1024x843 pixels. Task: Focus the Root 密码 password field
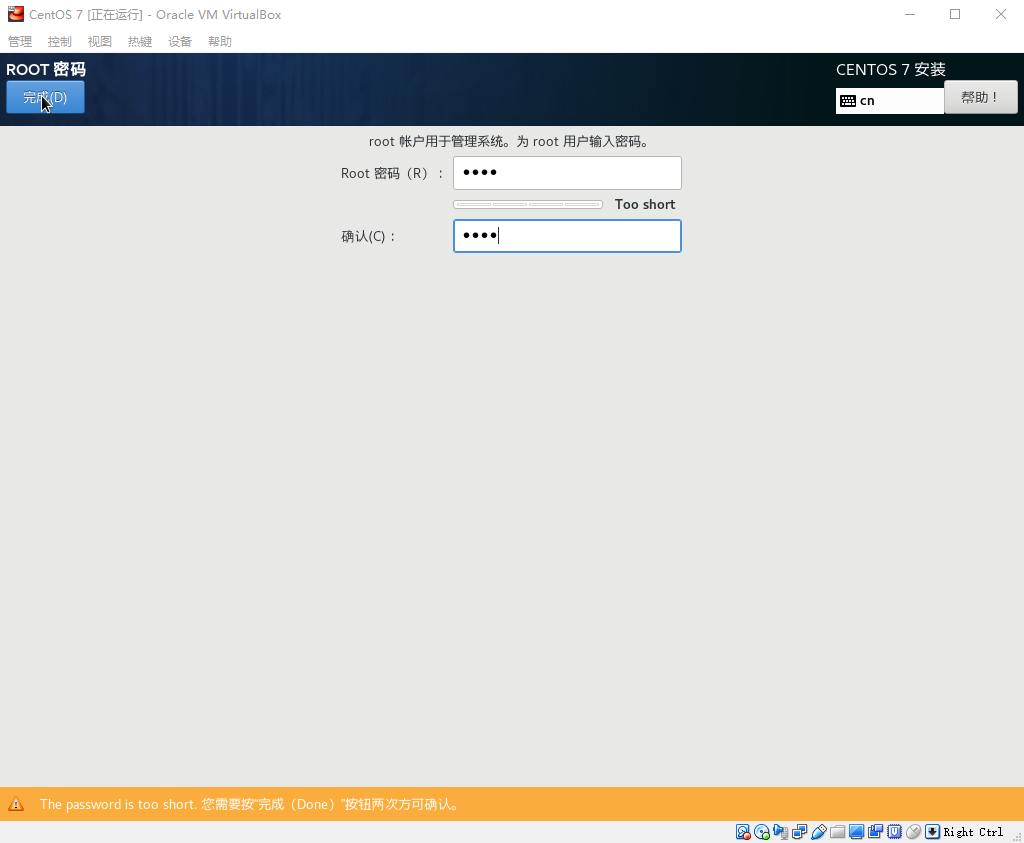pos(567,173)
